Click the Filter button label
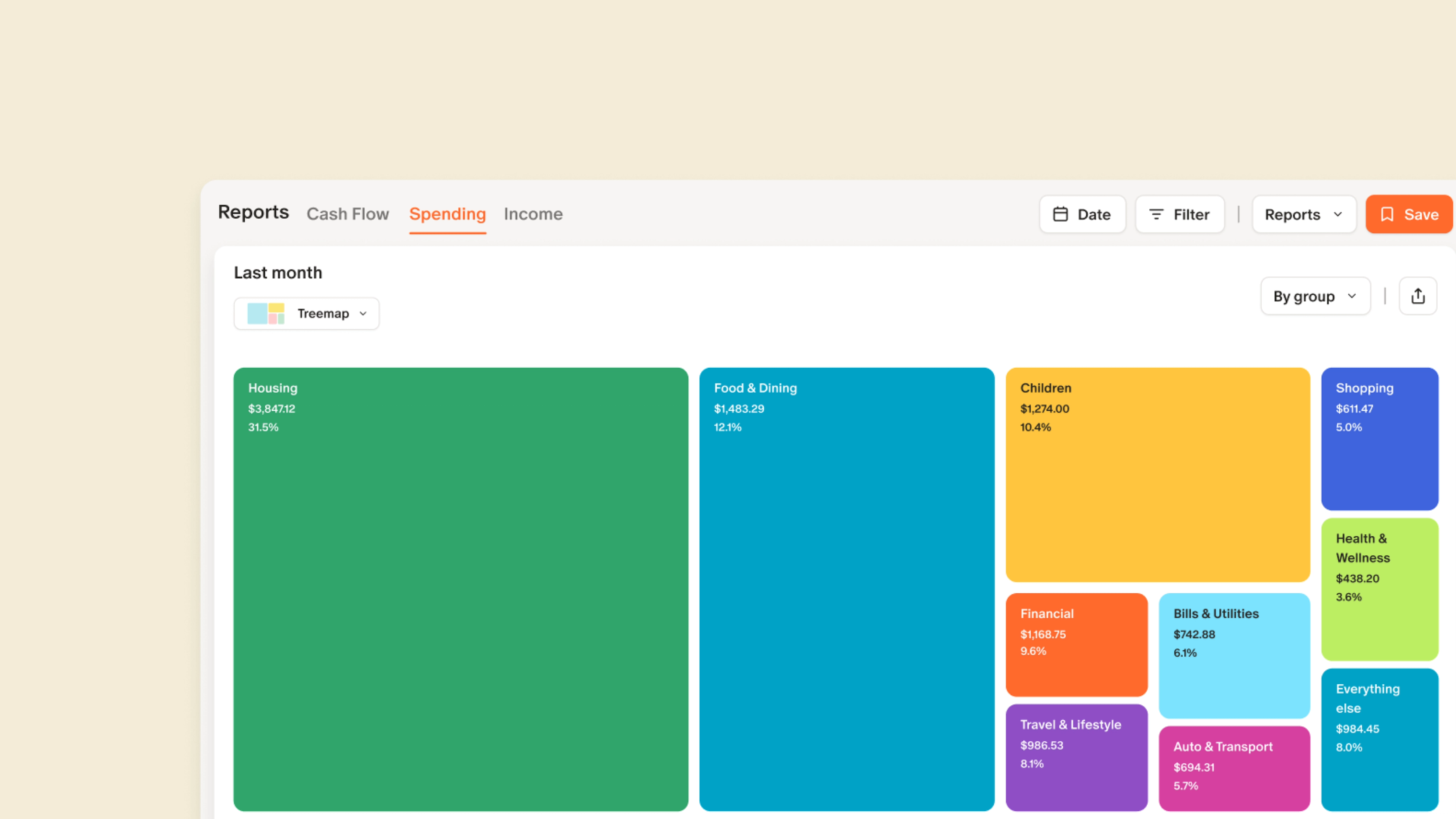 1191,215
